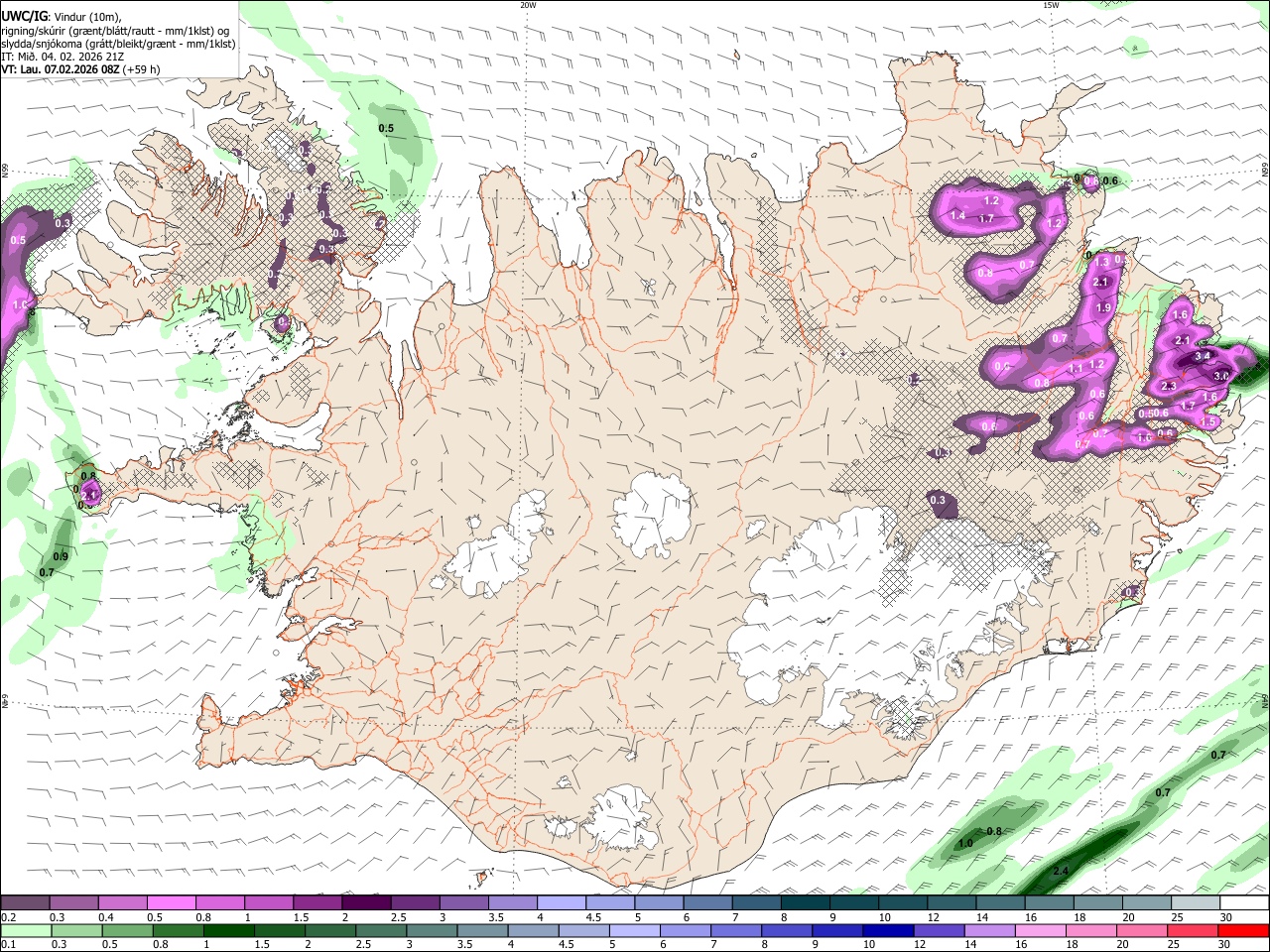Click the "20W" longitude label
Image resolution: width=1270 pixels, height=952 pixels.
tap(528, 5)
